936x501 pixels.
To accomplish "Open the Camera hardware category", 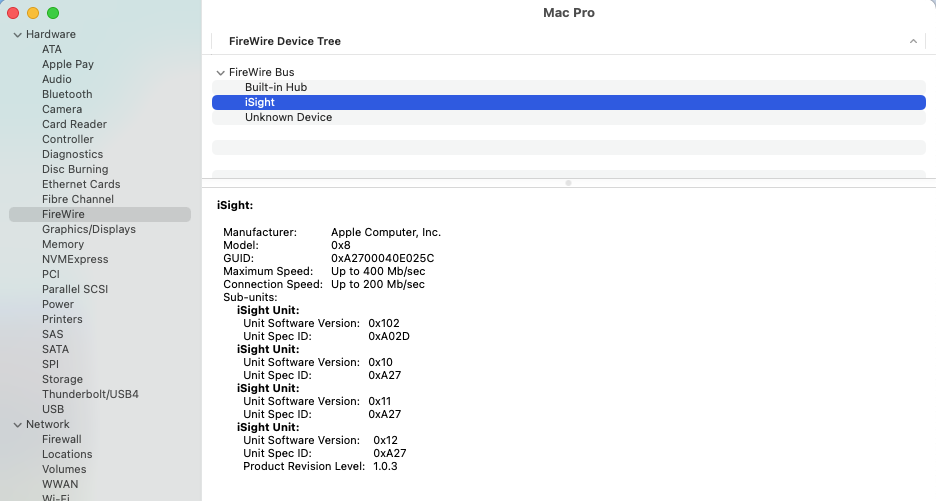I will point(62,109).
